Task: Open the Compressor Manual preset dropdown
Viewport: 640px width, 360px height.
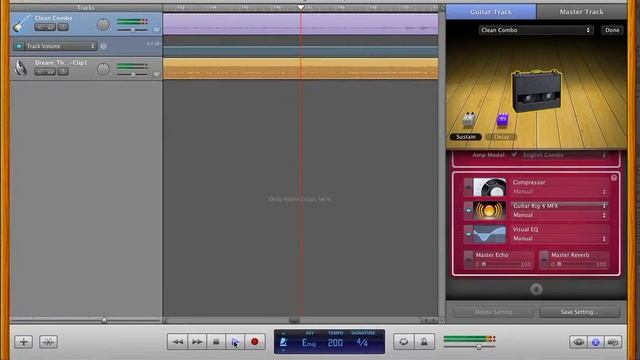Action: tap(559, 191)
